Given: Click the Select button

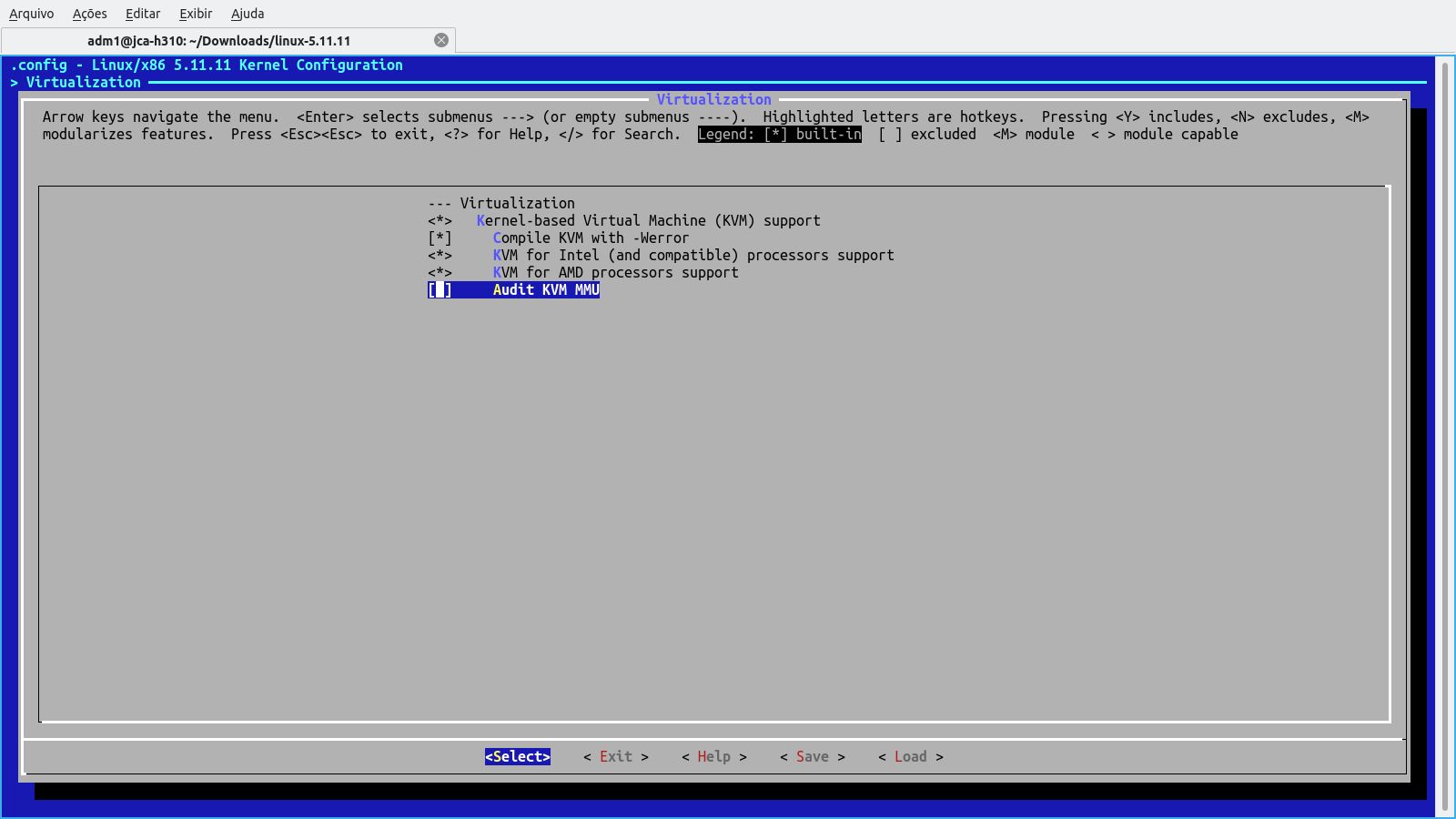Looking at the screenshot, I should pyautogui.click(x=517, y=756).
